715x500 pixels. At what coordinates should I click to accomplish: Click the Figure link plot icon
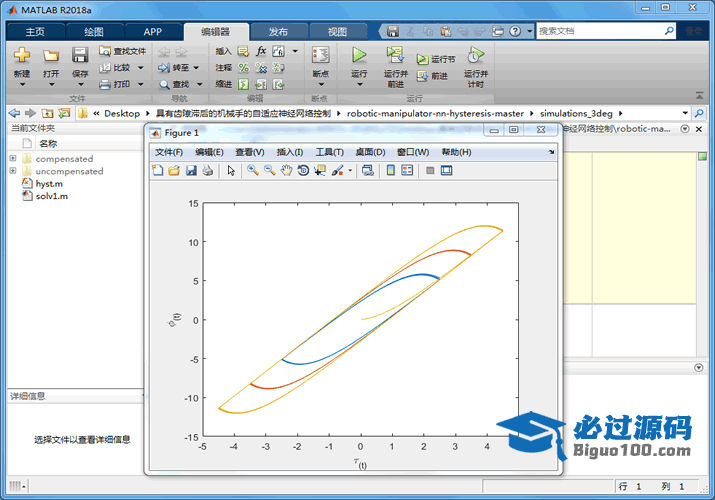coord(368,170)
